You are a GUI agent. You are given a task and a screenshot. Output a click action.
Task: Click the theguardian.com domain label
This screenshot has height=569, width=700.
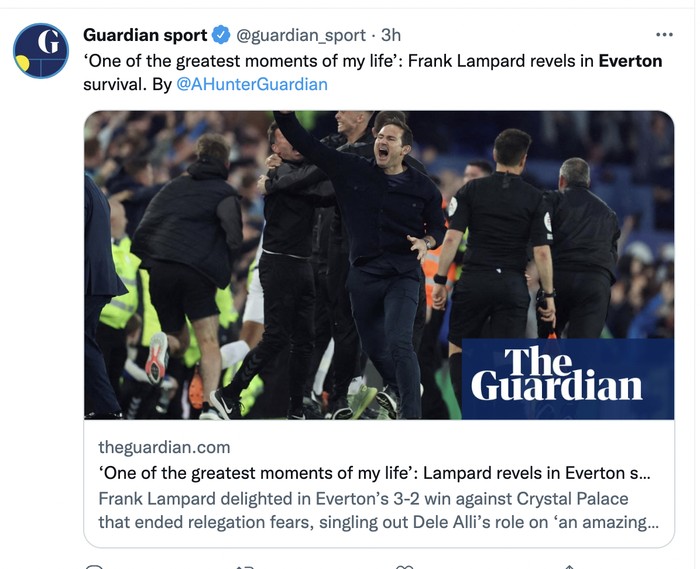[164, 447]
